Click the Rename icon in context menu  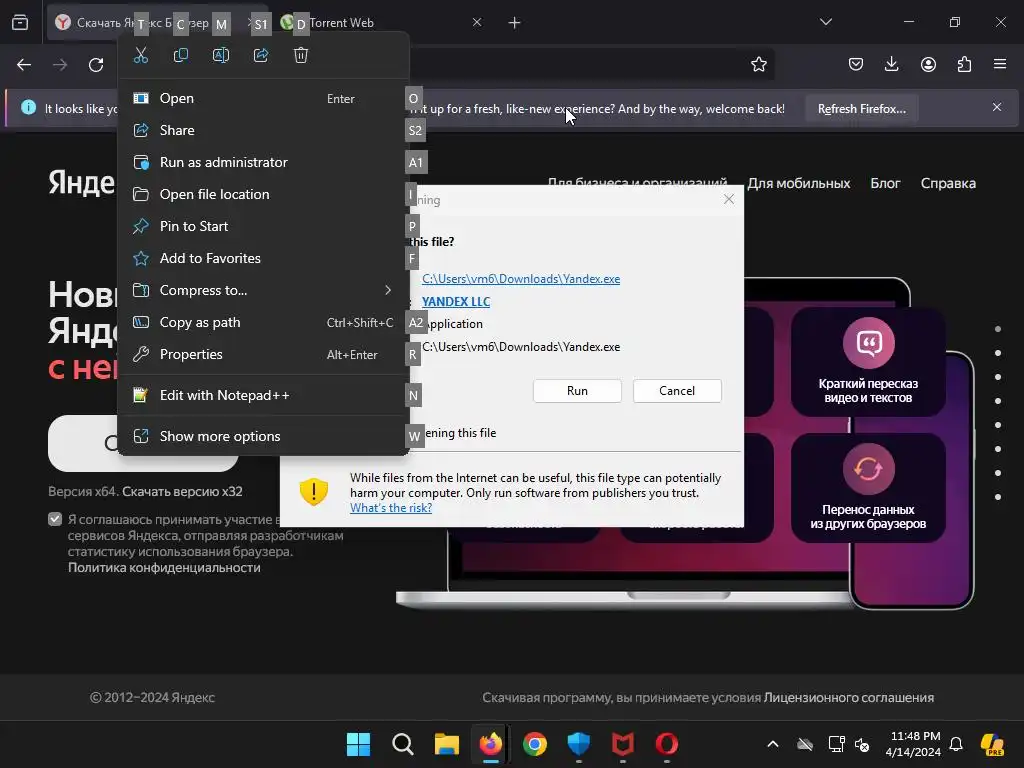[221, 56]
